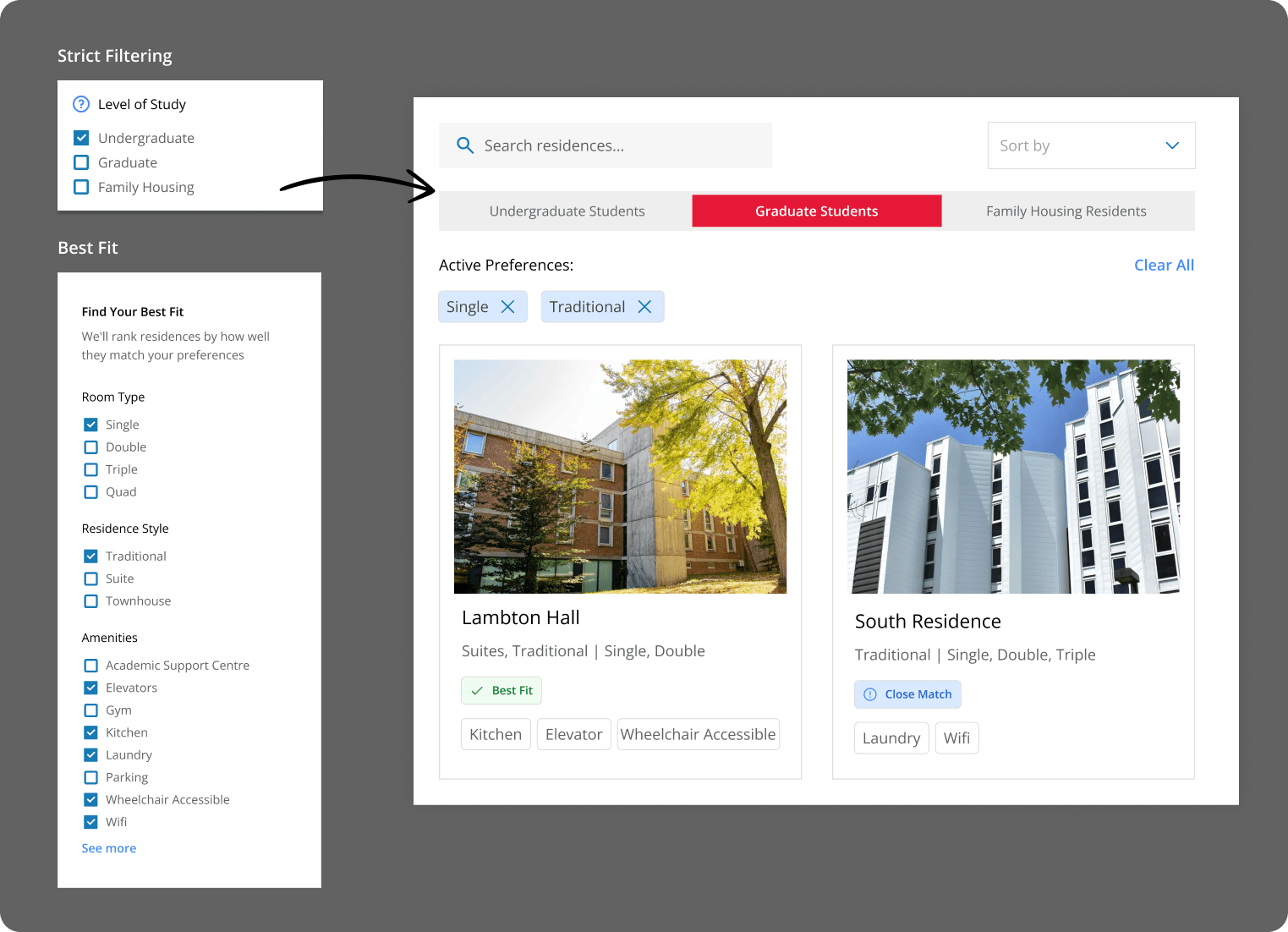Click the Elevator amenity tag
Viewport: 1288px width, 932px height.
(574, 734)
